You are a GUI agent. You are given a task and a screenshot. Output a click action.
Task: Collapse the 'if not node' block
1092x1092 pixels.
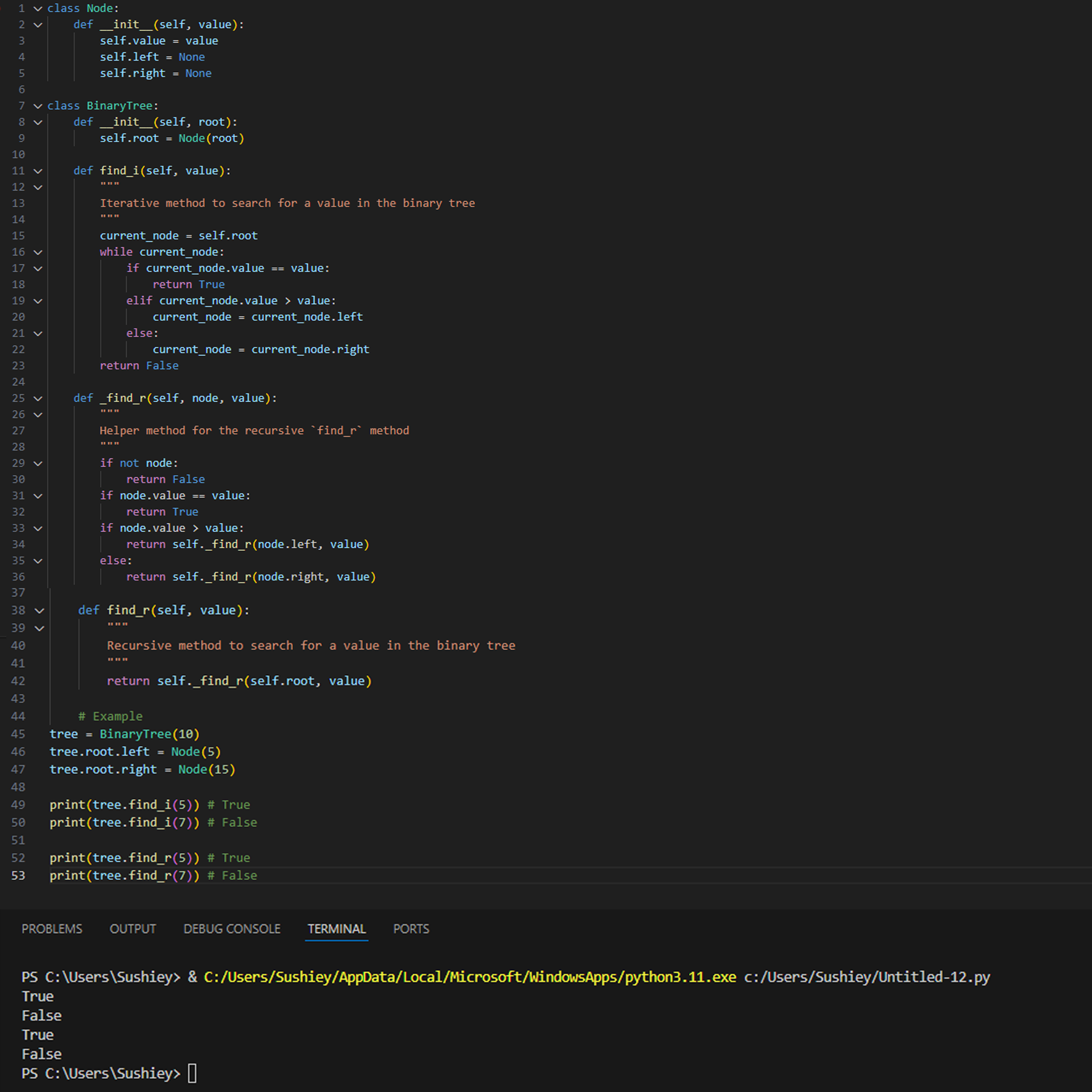click(x=38, y=463)
